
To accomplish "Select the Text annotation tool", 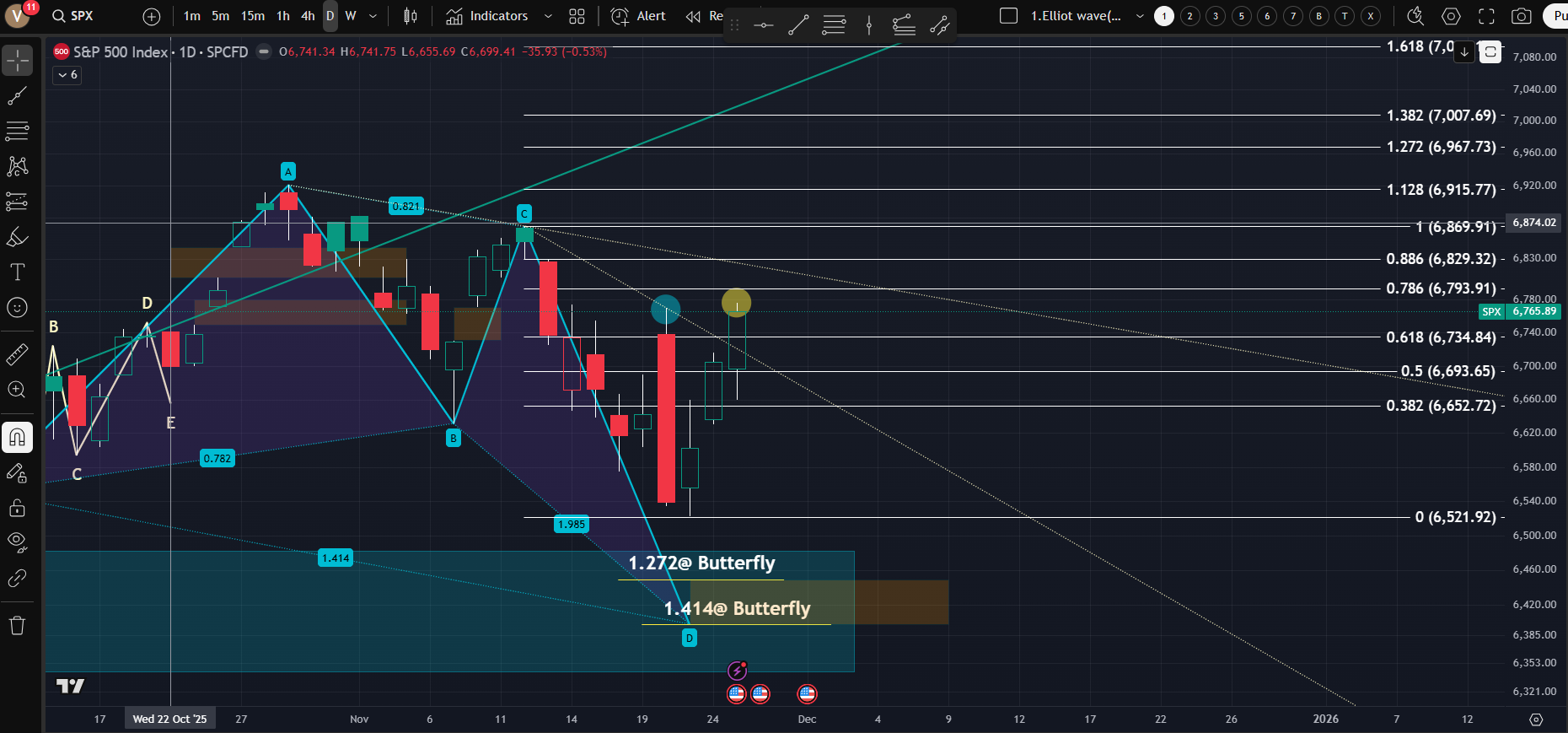I will point(18,272).
